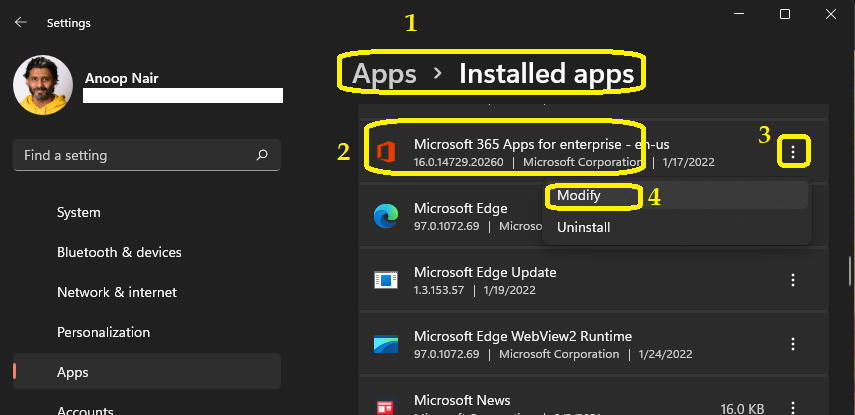Open Bluetooth & devices settings
The image size is (855, 415).
(119, 252)
